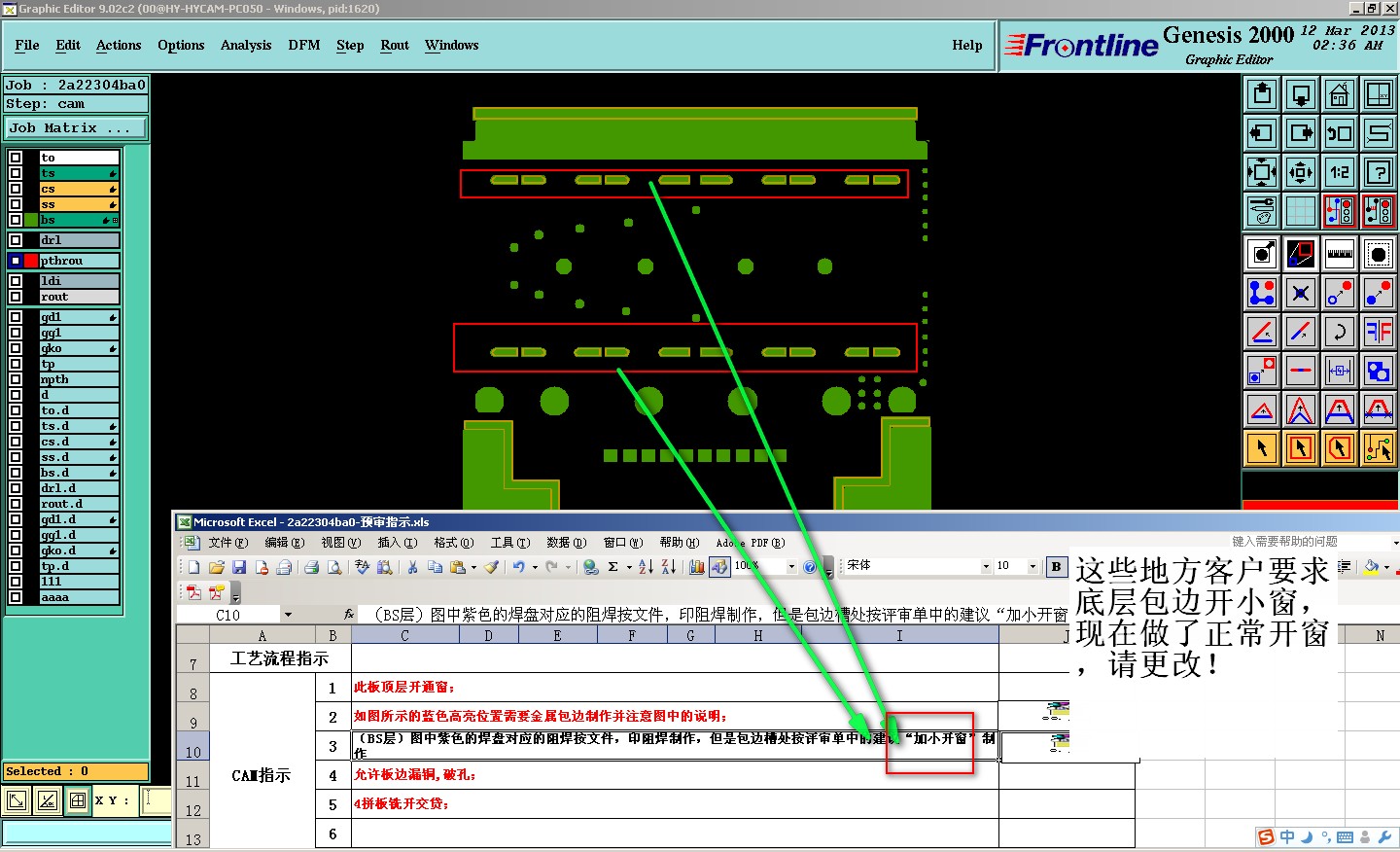Click the zoom out shrink-arrows icon
1400x852 pixels.
[1301, 172]
